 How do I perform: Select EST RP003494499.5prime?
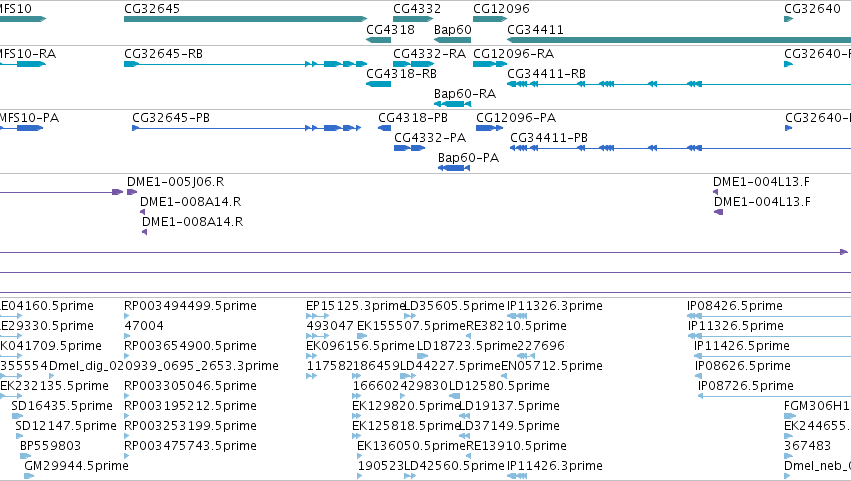pos(190,306)
